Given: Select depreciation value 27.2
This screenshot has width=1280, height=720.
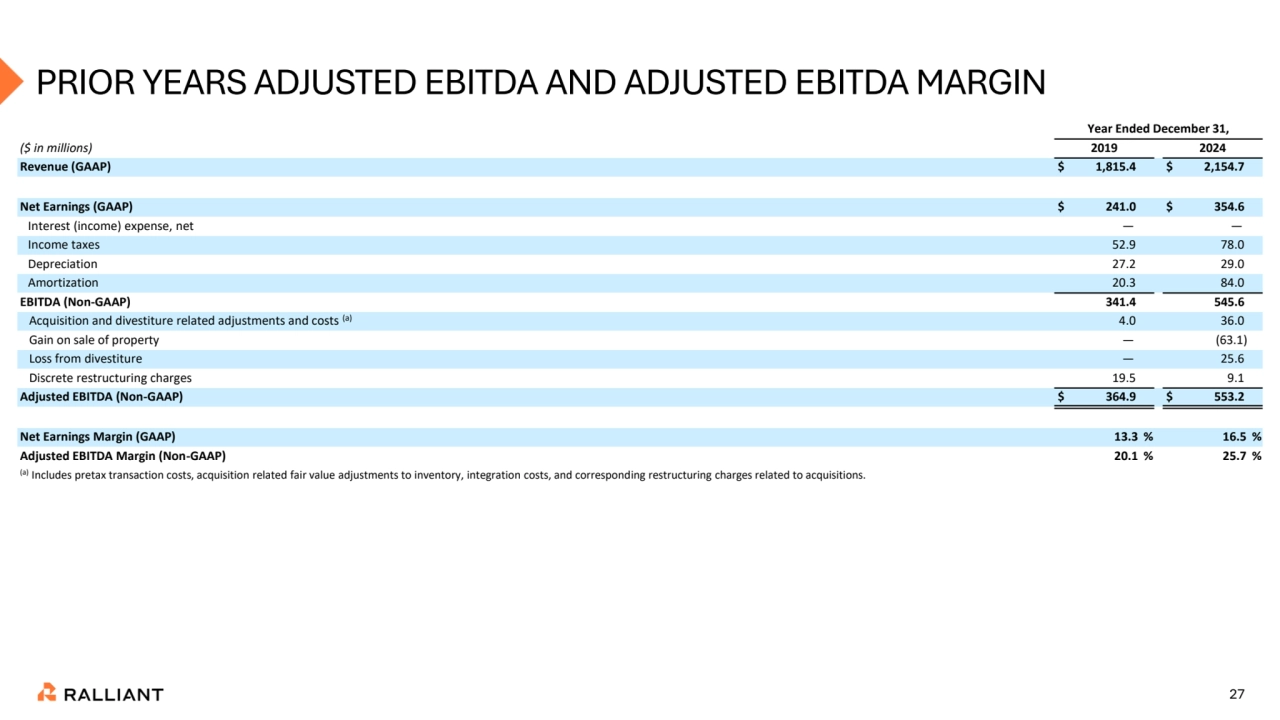Looking at the screenshot, I should 1124,264.
